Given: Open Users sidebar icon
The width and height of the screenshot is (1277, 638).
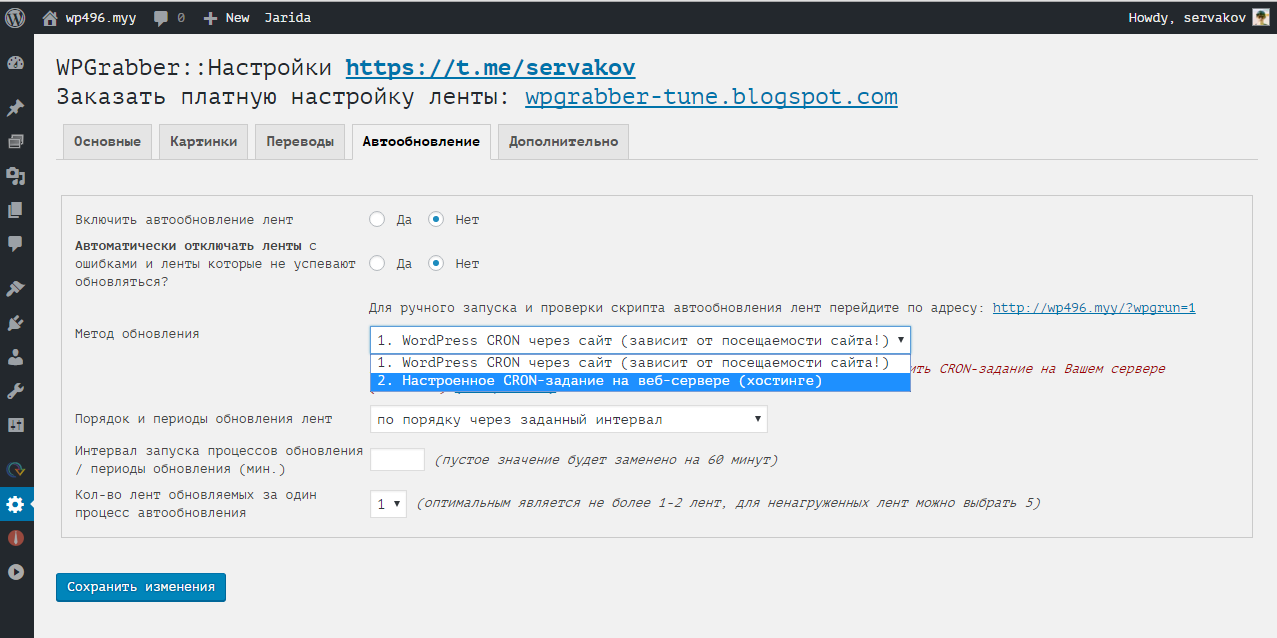Looking at the screenshot, I should click(15, 357).
